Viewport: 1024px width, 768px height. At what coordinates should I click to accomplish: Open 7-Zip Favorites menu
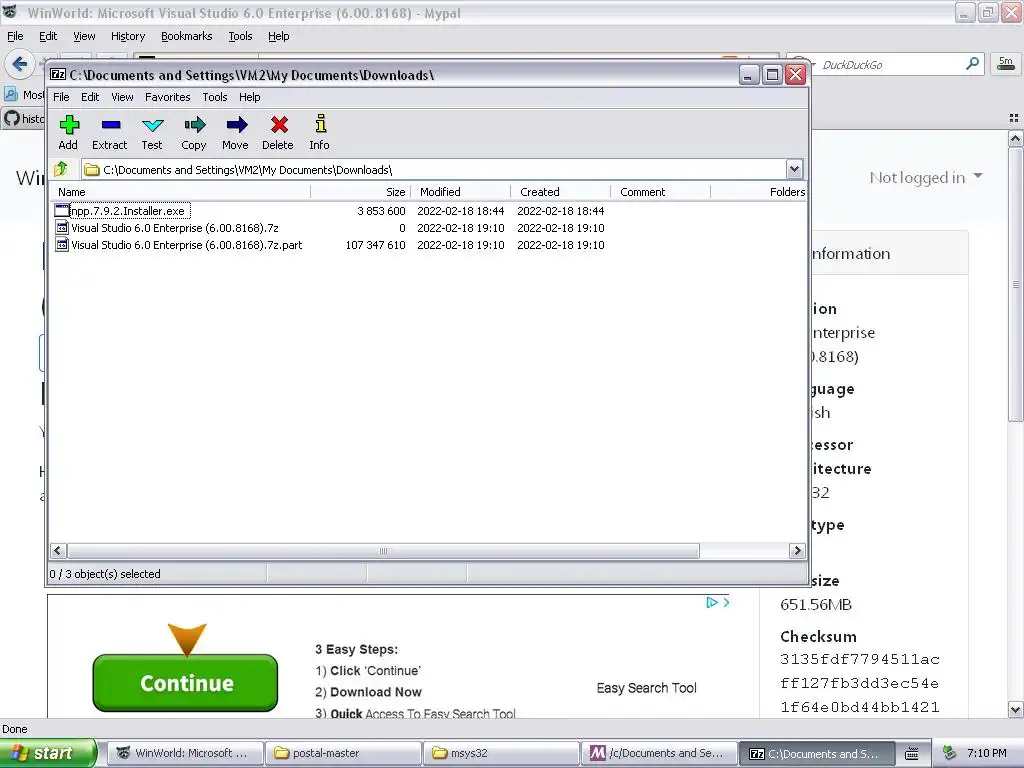pyautogui.click(x=168, y=97)
